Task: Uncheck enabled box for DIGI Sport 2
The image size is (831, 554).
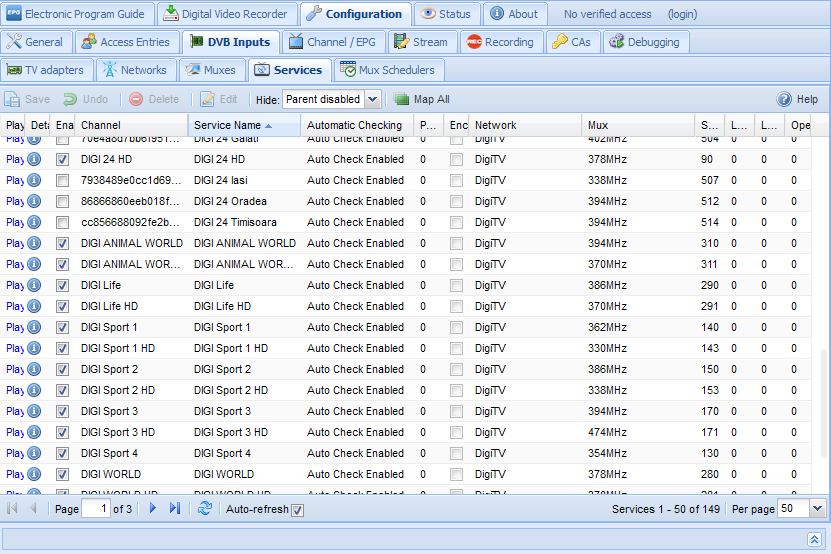Action: [x=63, y=370]
